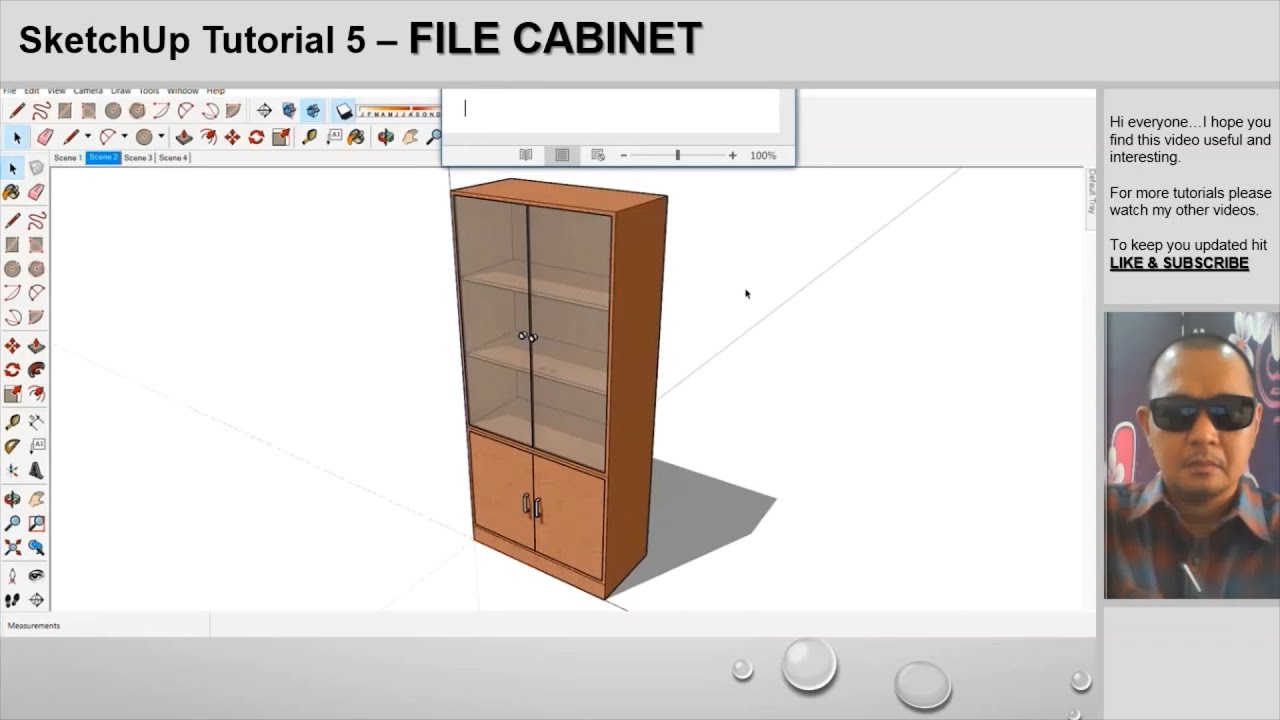Open the Window menu
The image size is (1280, 720).
point(182,91)
